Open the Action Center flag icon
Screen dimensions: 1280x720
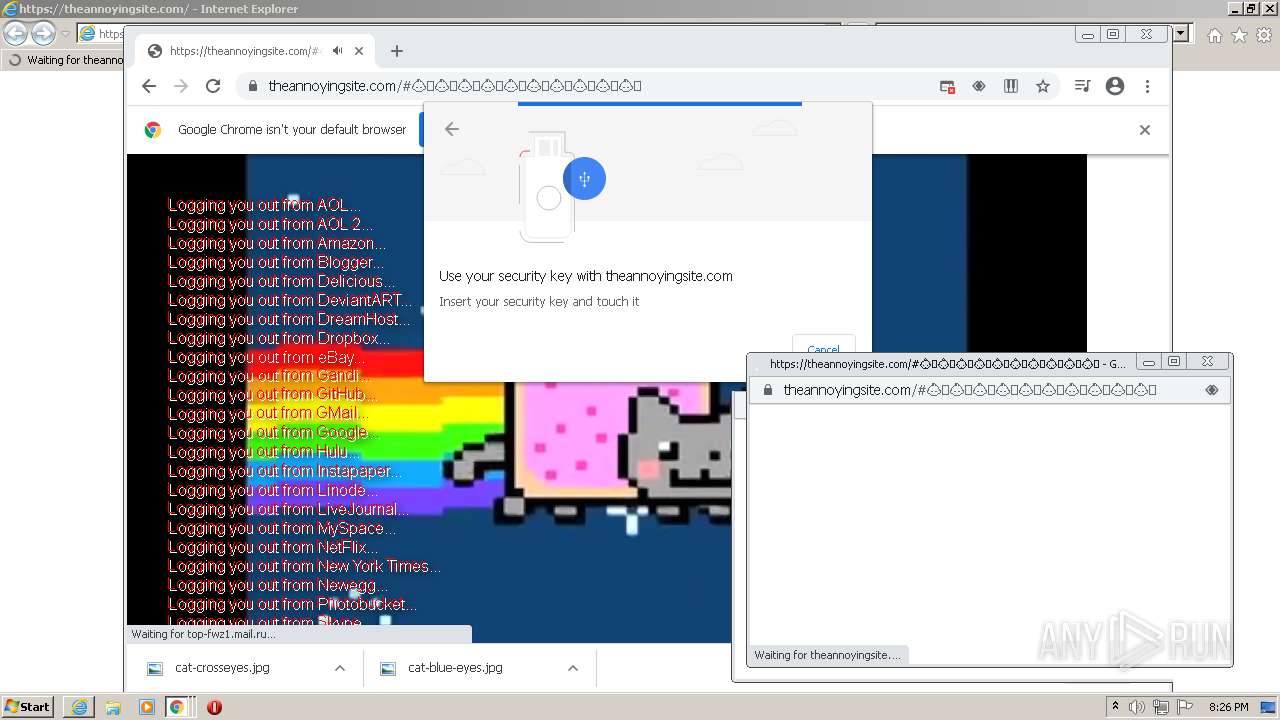click(x=1185, y=707)
